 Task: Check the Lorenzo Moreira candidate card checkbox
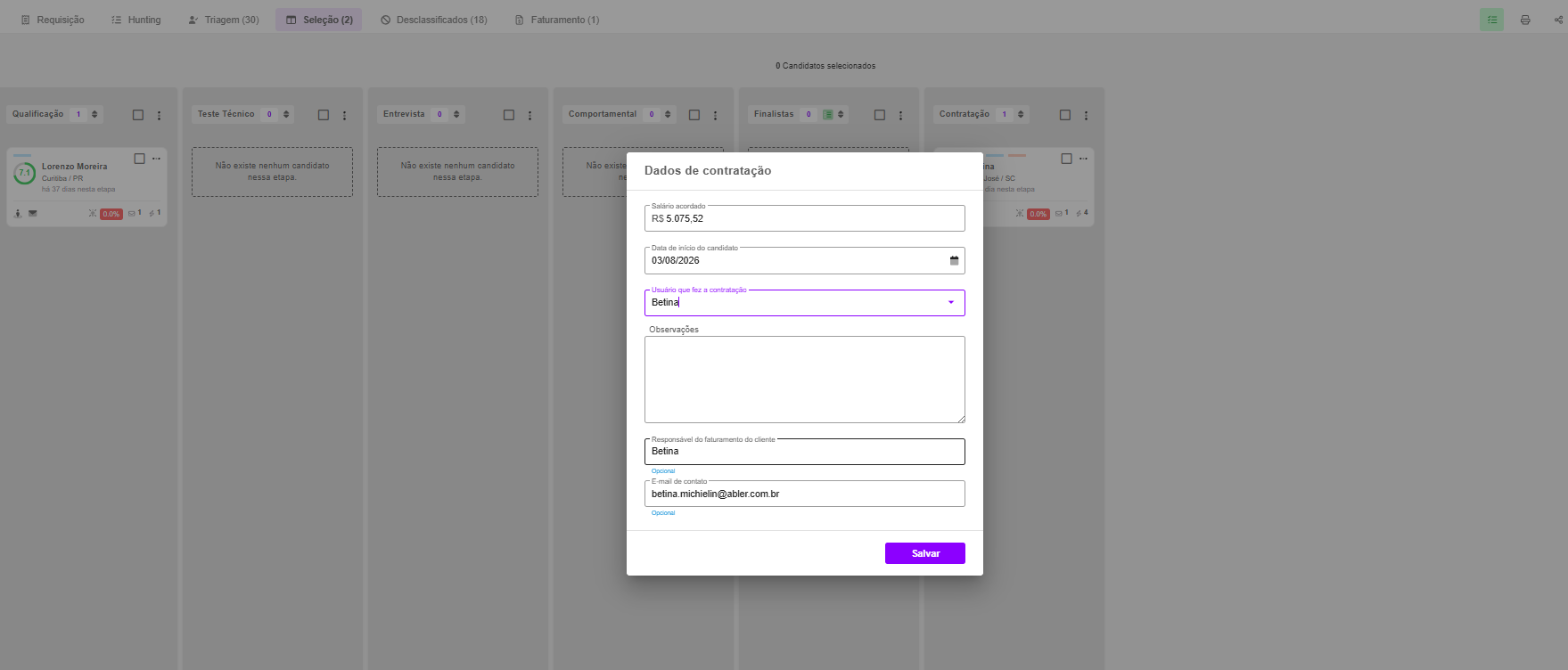tap(139, 159)
